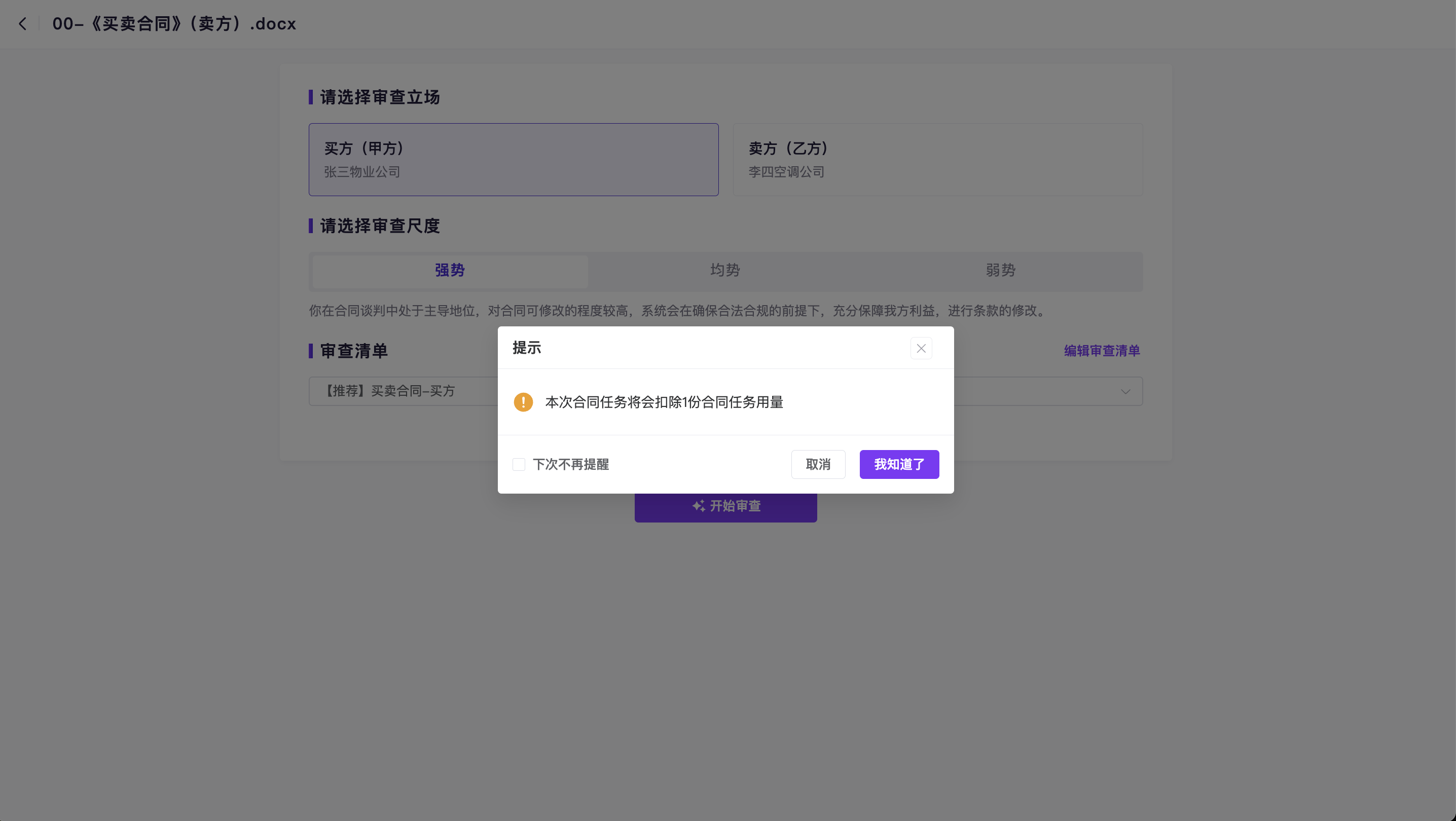The image size is (1456, 821).
Task: Click the 取消 button
Action: pos(817,464)
